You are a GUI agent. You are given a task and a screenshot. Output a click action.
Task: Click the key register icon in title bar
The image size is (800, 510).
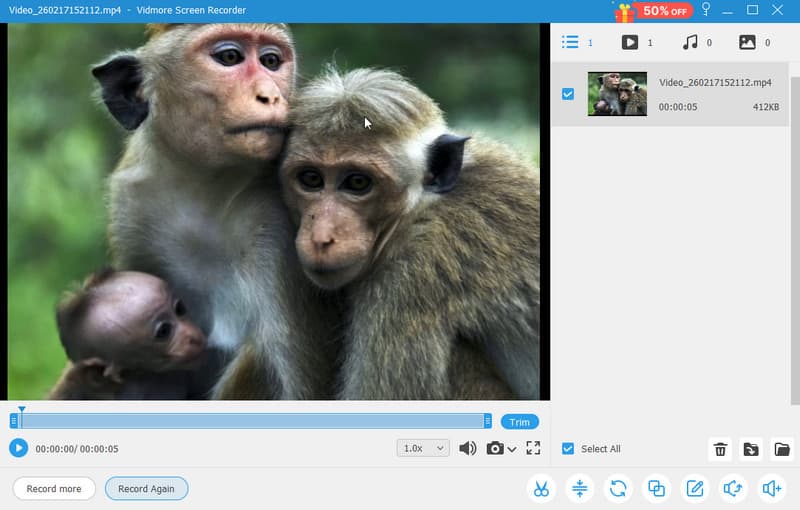(x=706, y=9)
